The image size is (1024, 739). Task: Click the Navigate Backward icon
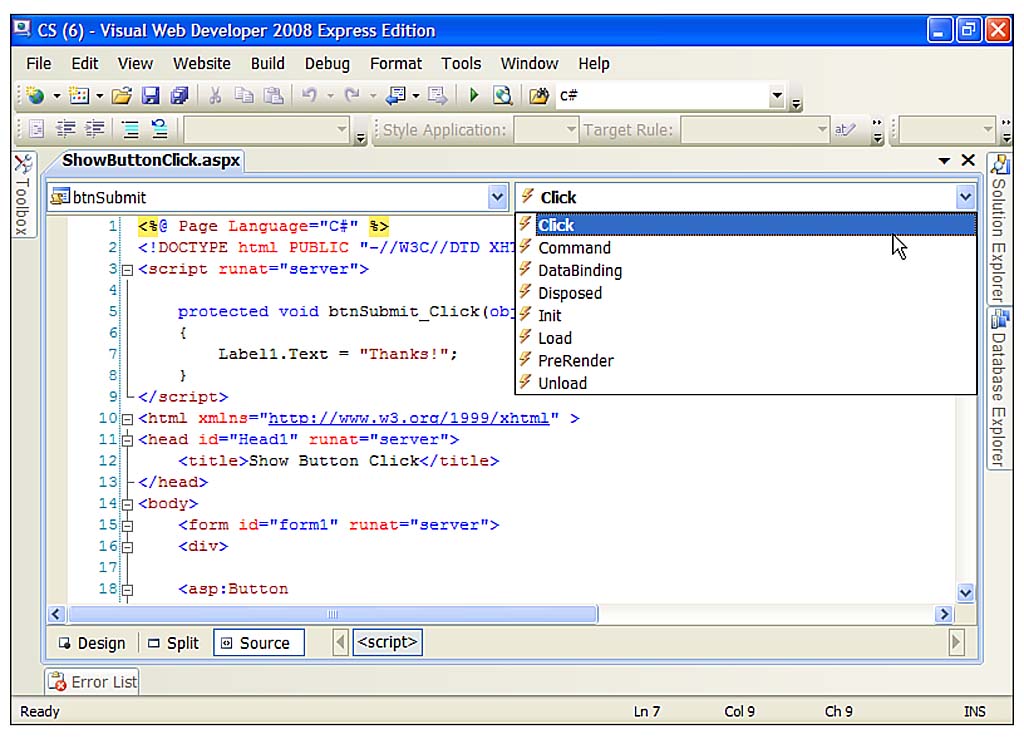tap(396, 96)
